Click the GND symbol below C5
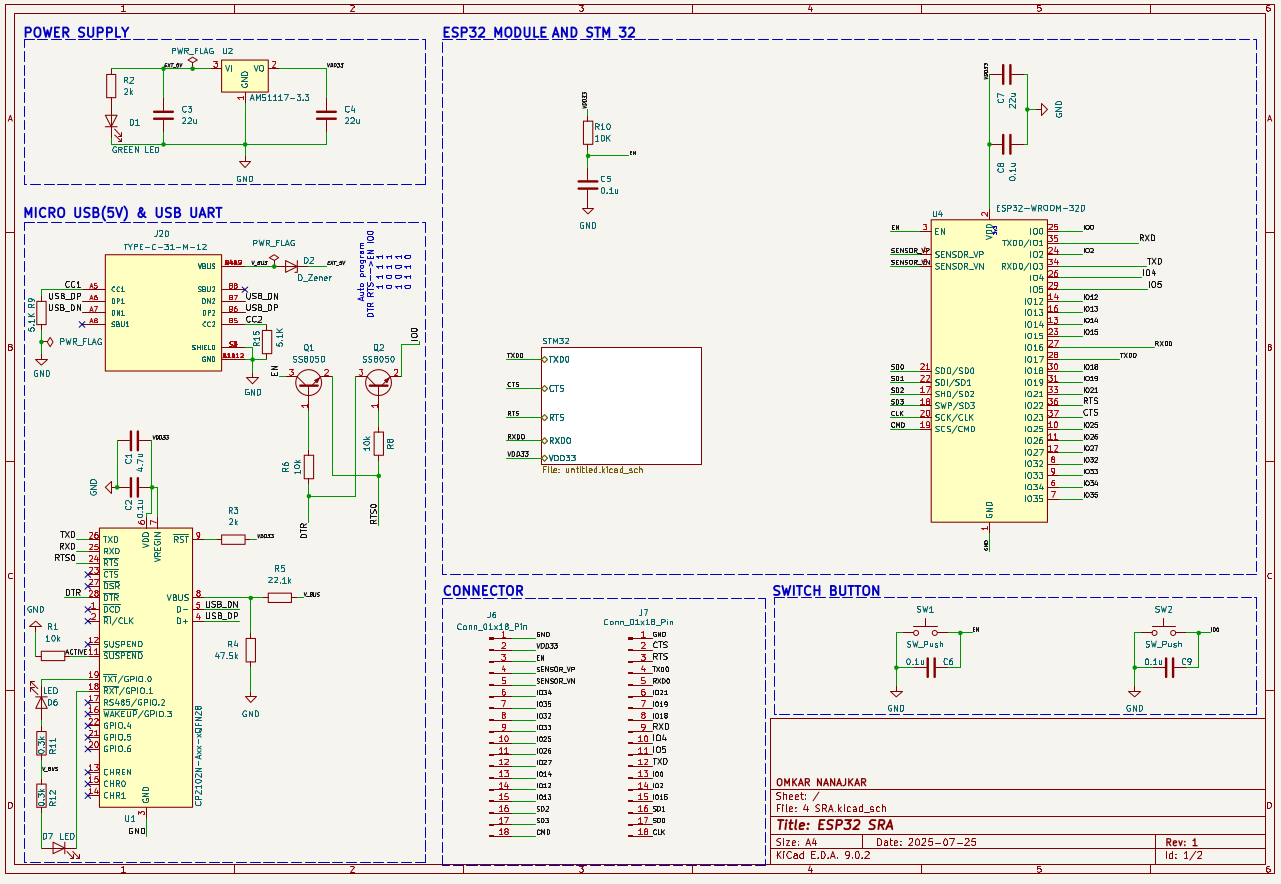The image size is (1281, 884). 588,216
